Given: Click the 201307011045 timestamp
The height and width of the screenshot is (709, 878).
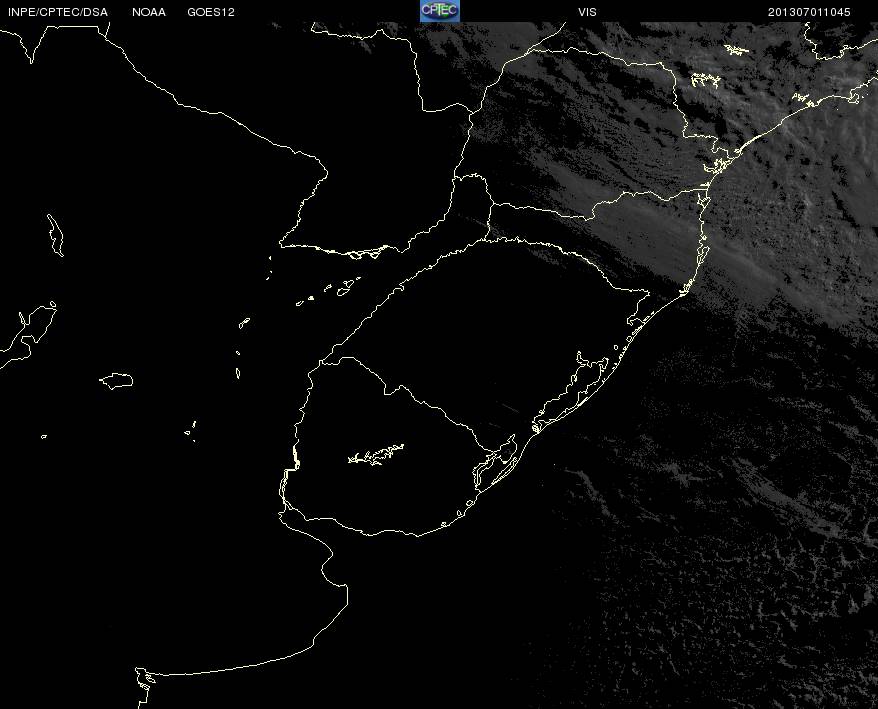Looking at the screenshot, I should 809,12.
